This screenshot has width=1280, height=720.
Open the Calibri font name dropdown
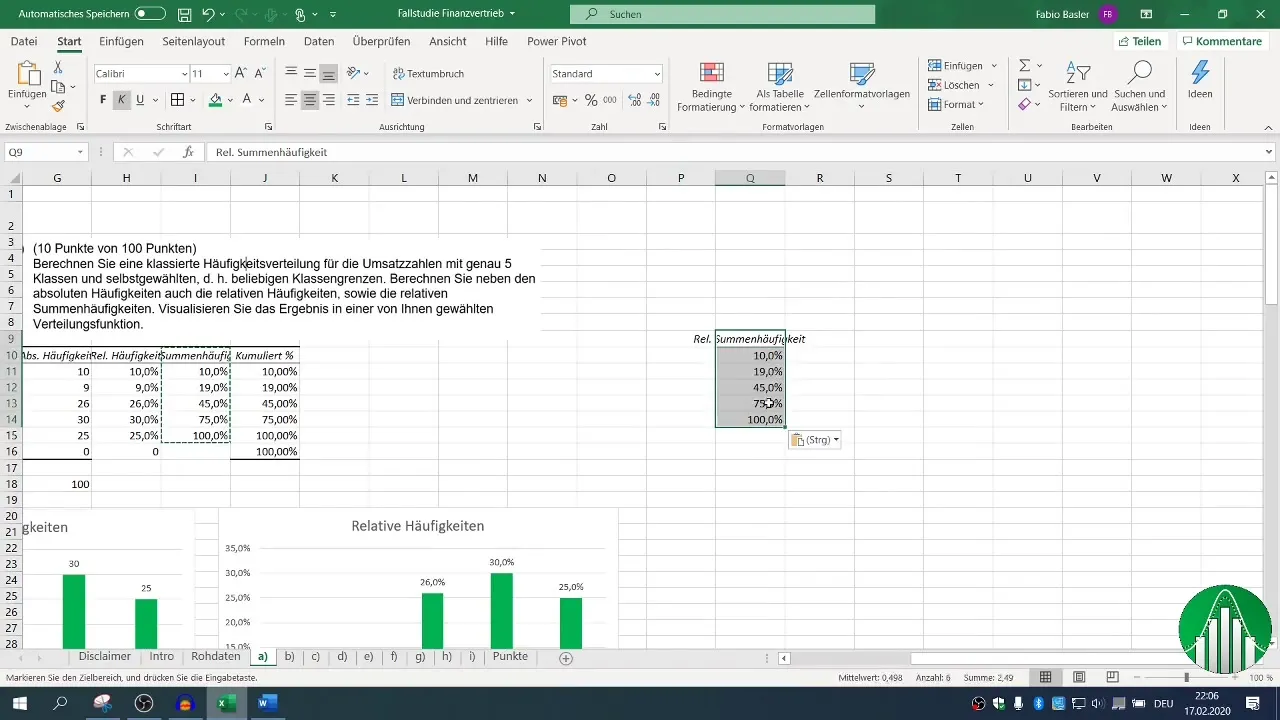click(x=184, y=74)
